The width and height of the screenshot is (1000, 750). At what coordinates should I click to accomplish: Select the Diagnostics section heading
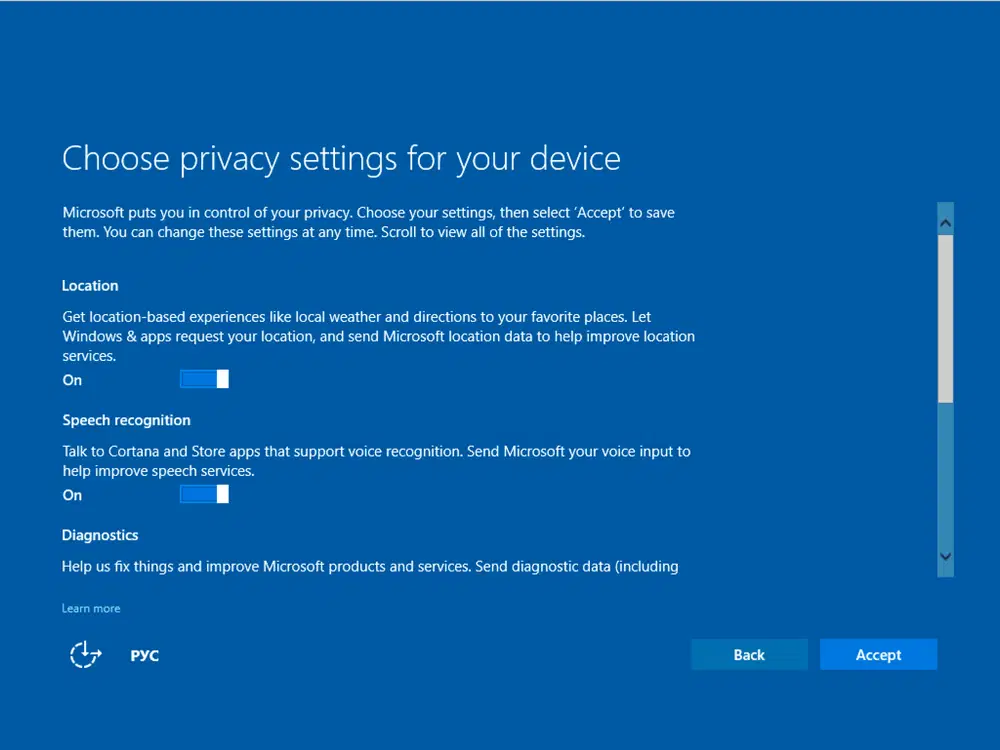100,535
